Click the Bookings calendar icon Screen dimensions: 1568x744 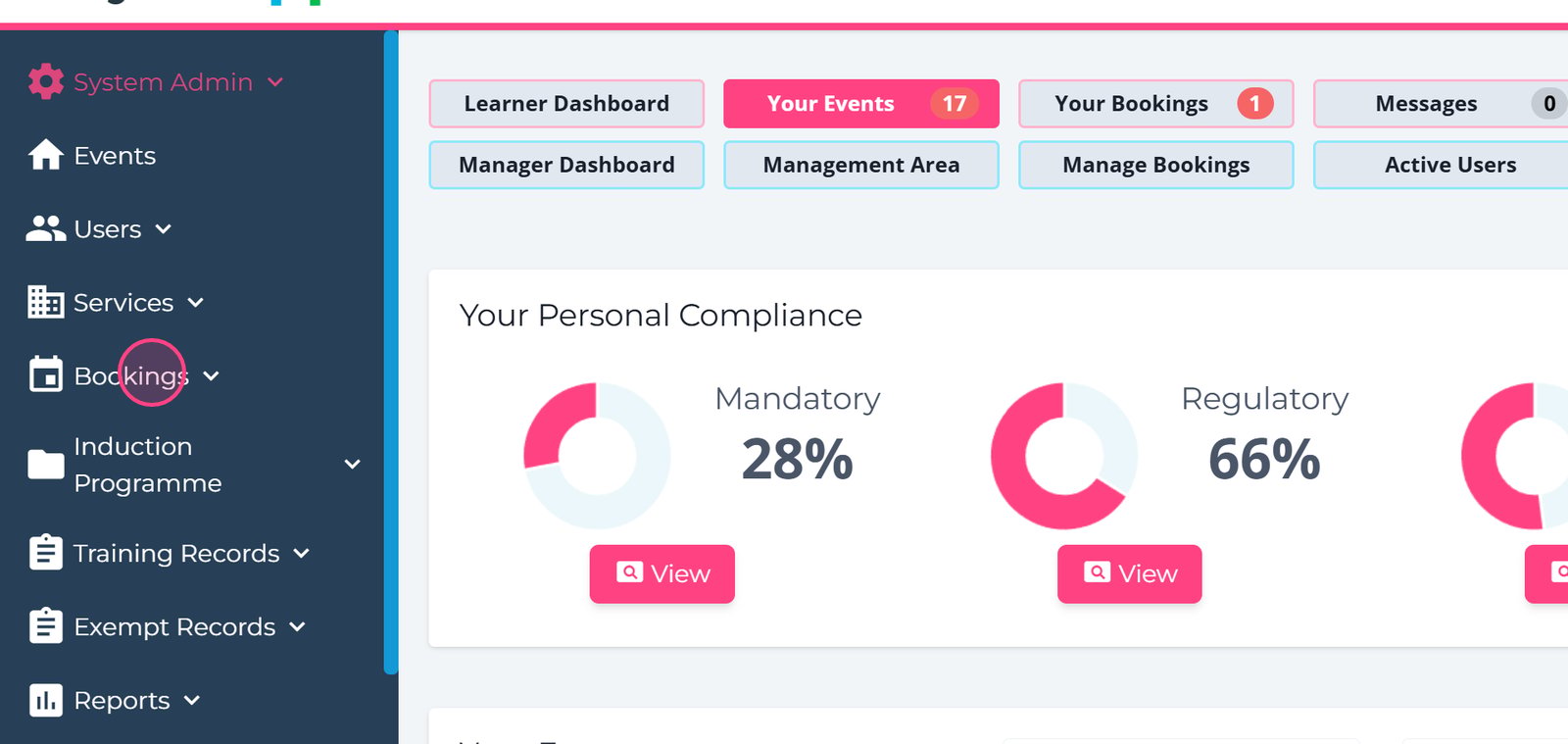click(45, 374)
